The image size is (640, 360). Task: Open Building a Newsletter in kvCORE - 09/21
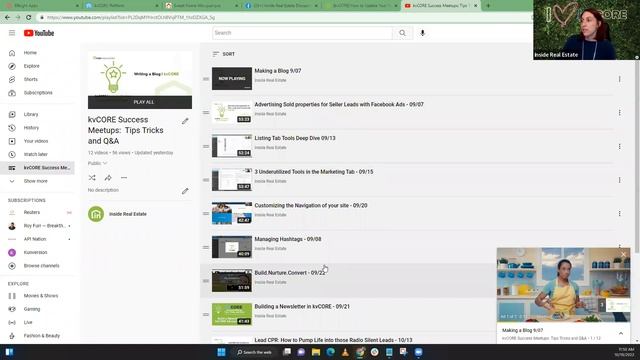click(302, 307)
